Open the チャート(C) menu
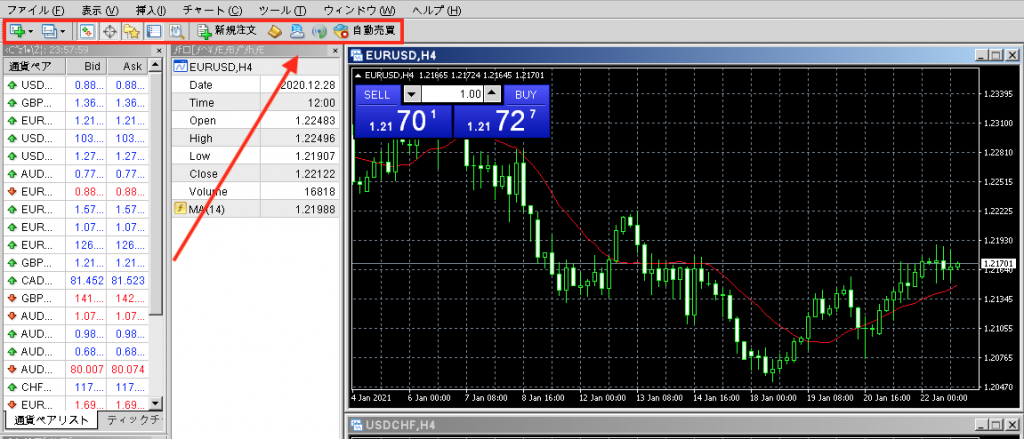The height and width of the screenshot is (439, 1024). point(214,10)
